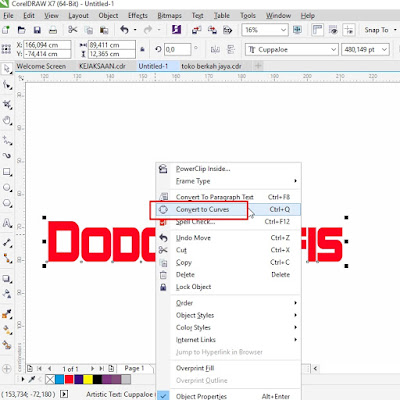Click the X position field

[47, 45]
